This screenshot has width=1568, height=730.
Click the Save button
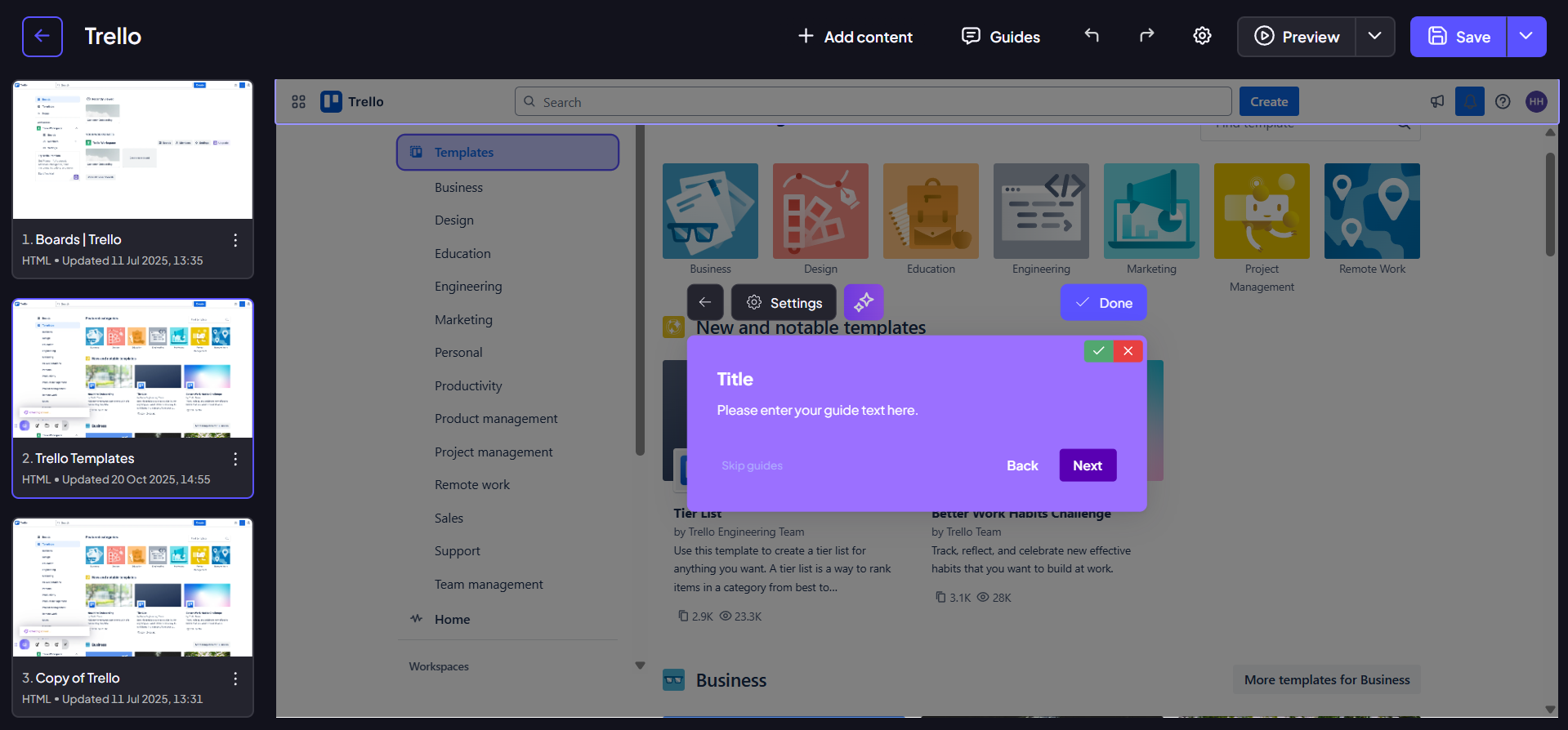[1459, 37]
